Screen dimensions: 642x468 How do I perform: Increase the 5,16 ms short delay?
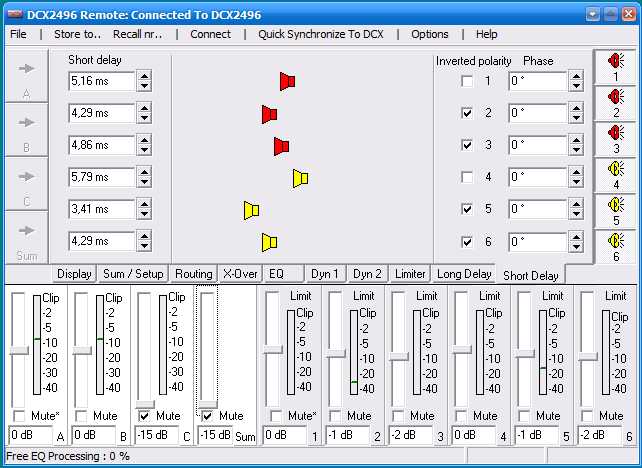pyautogui.click(x=144, y=76)
